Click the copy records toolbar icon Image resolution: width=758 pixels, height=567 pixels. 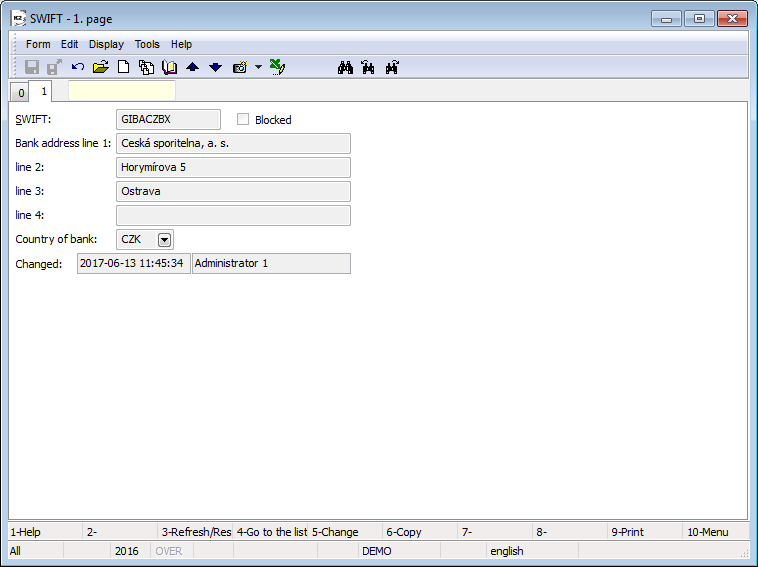tap(146, 67)
